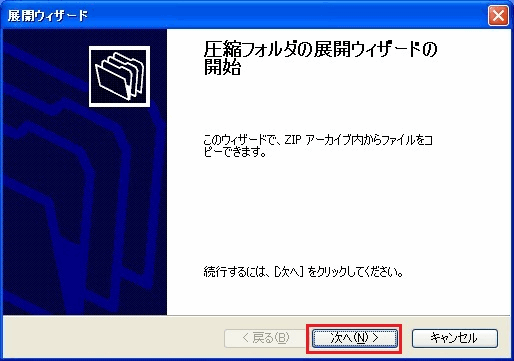Dismiss the wizard with キャンセル
This screenshot has width=514, height=361.
pyautogui.click(x=455, y=338)
